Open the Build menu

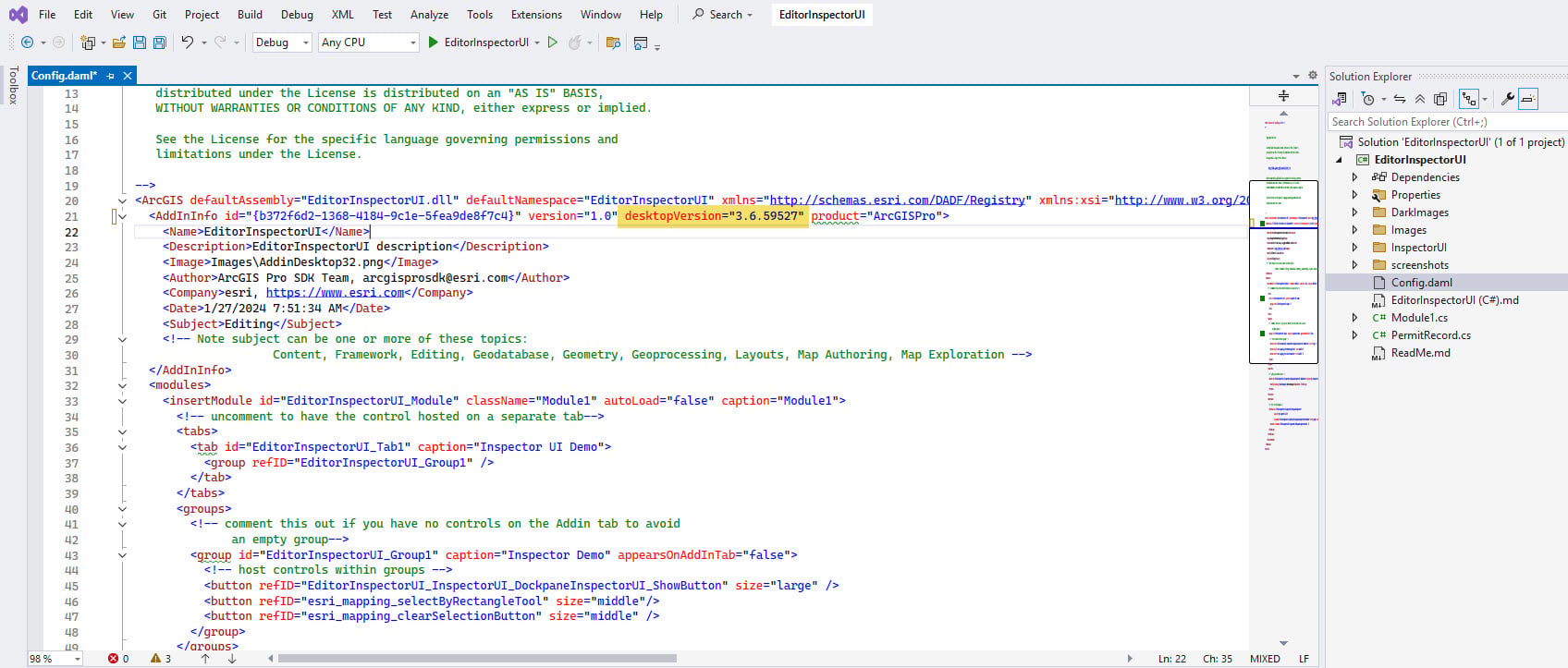click(x=250, y=15)
